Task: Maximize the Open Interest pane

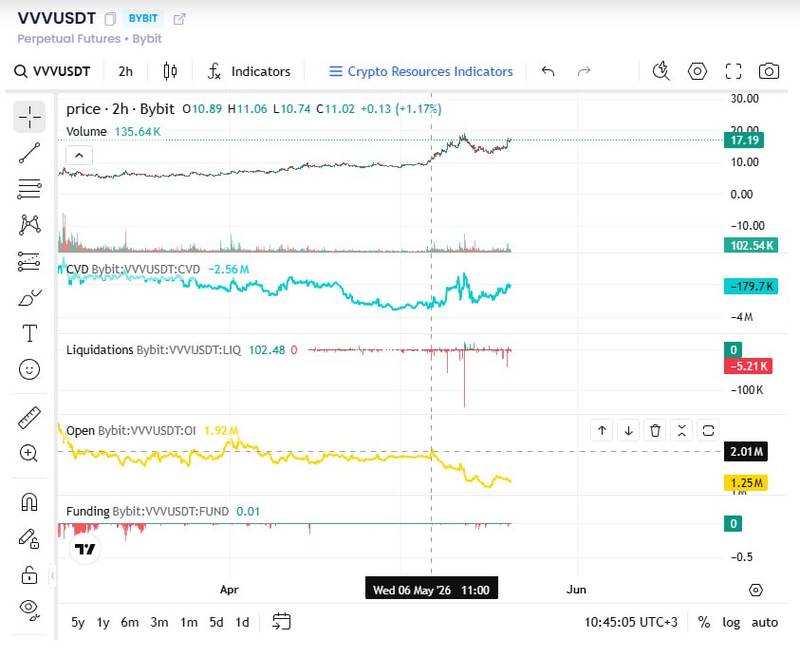Action: pyautogui.click(x=708, y=431)
